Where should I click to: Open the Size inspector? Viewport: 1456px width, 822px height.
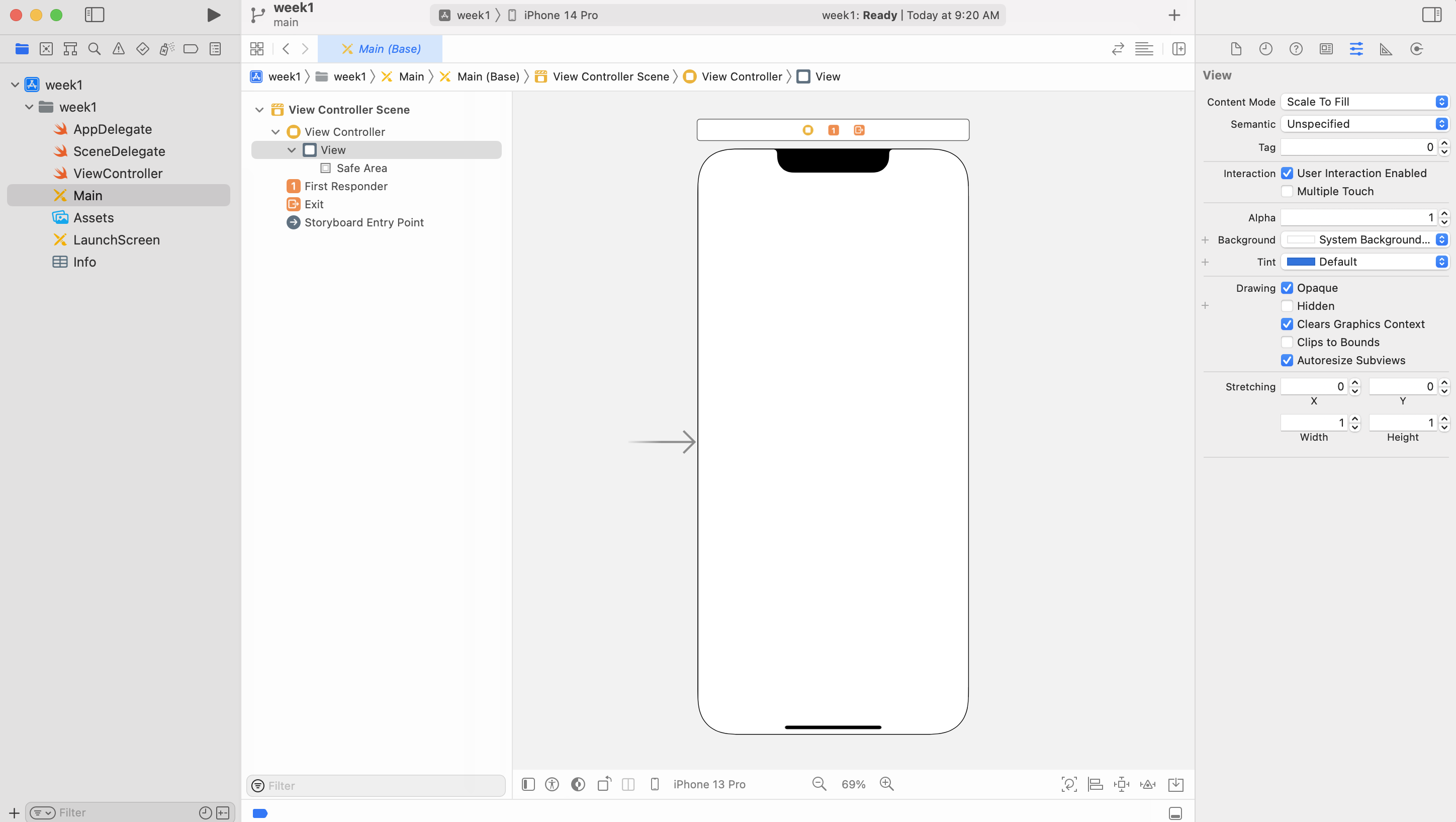(x=1386, y=49)
